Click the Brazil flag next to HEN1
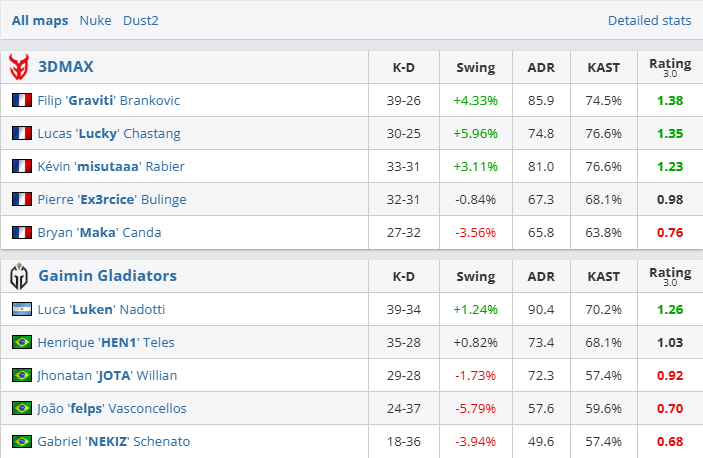 pos(21,343)
